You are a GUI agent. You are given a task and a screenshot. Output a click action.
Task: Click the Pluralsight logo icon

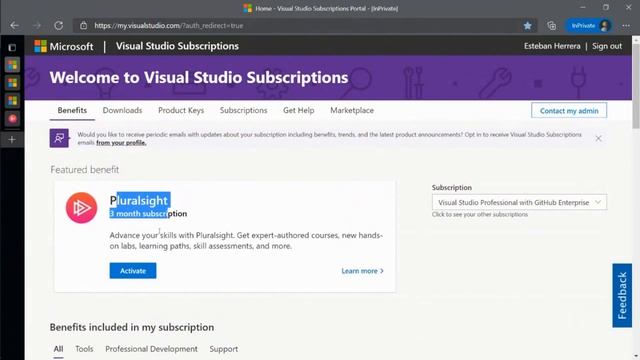(82, 208)
